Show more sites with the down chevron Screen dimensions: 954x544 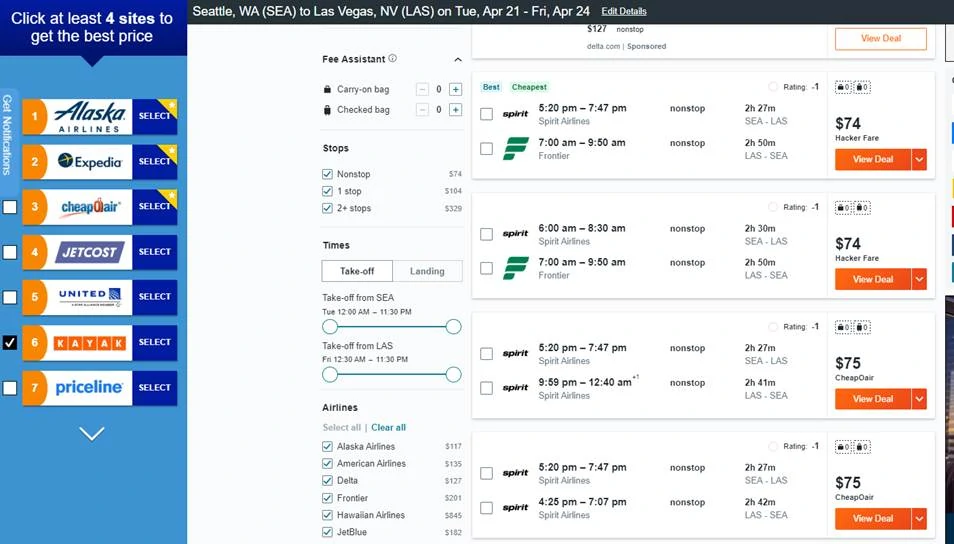(92, 433)
